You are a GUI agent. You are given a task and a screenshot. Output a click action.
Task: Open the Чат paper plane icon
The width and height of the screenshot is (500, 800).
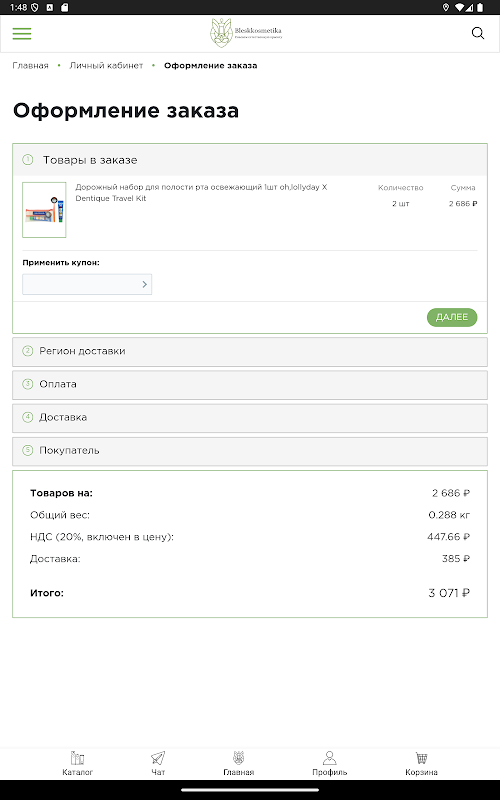(x=158, y=758)
